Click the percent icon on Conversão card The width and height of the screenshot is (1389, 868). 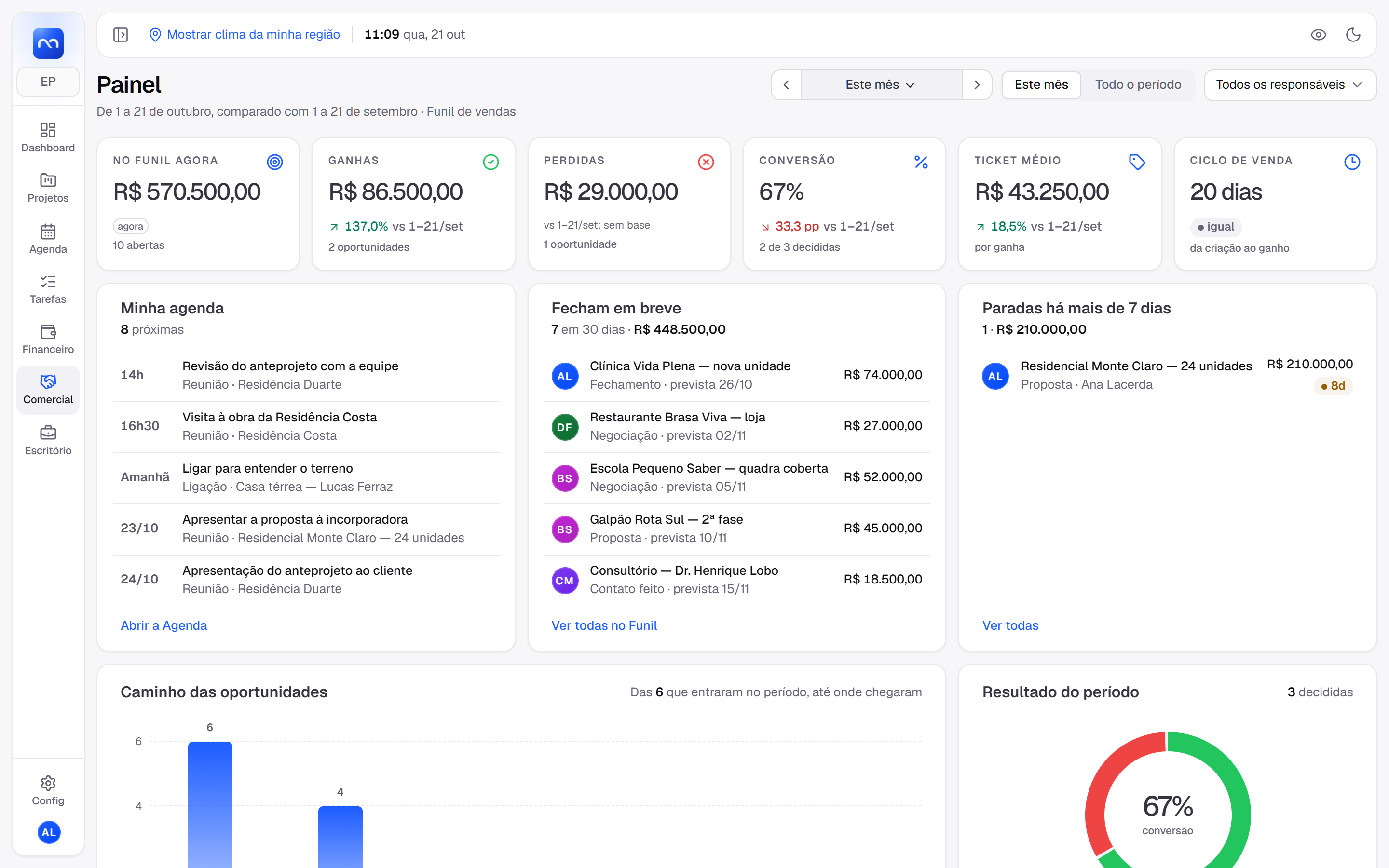pyautogui.click(x=921, y=162)
